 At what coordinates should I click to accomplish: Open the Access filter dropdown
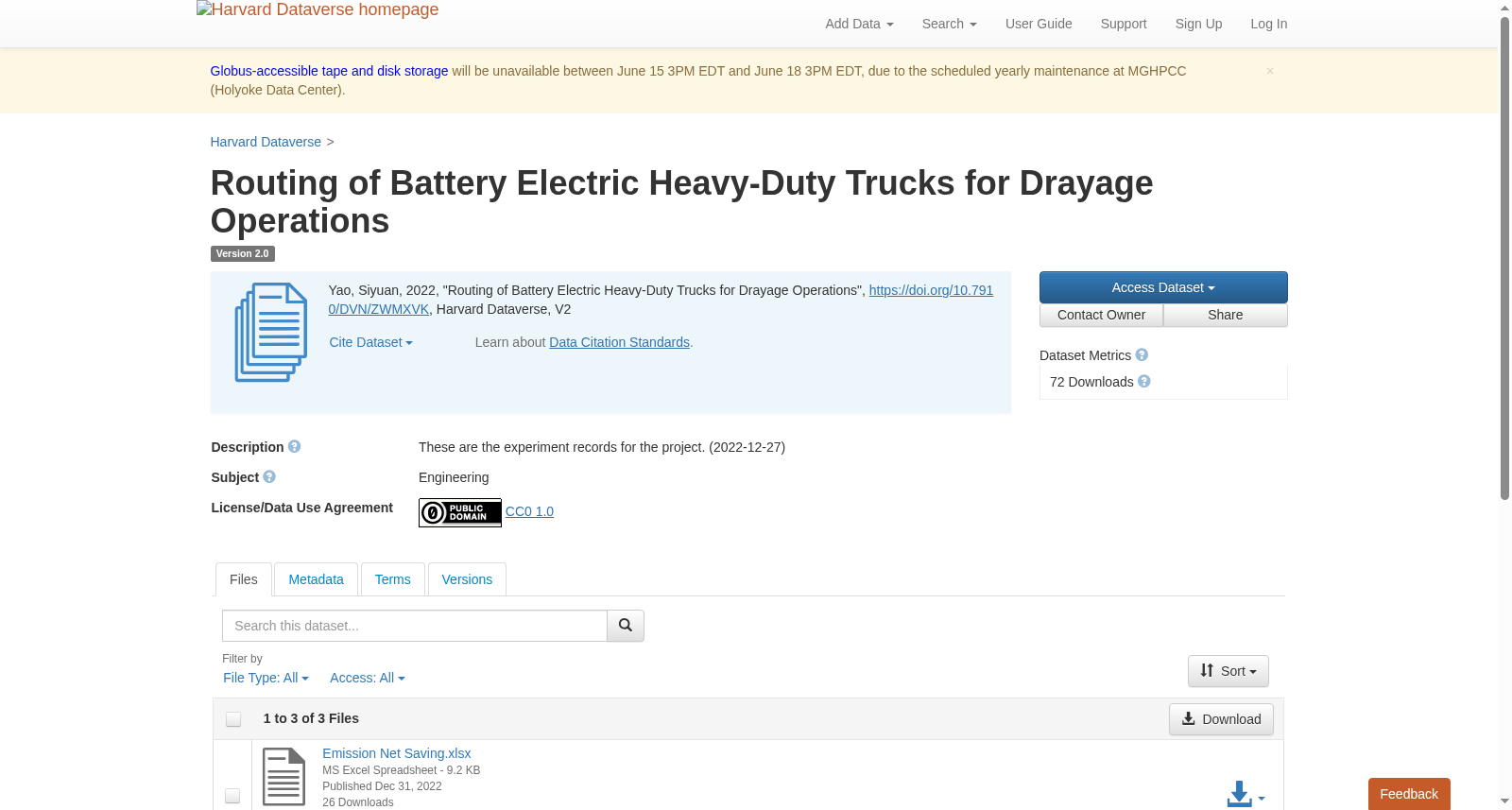point(368,678)
